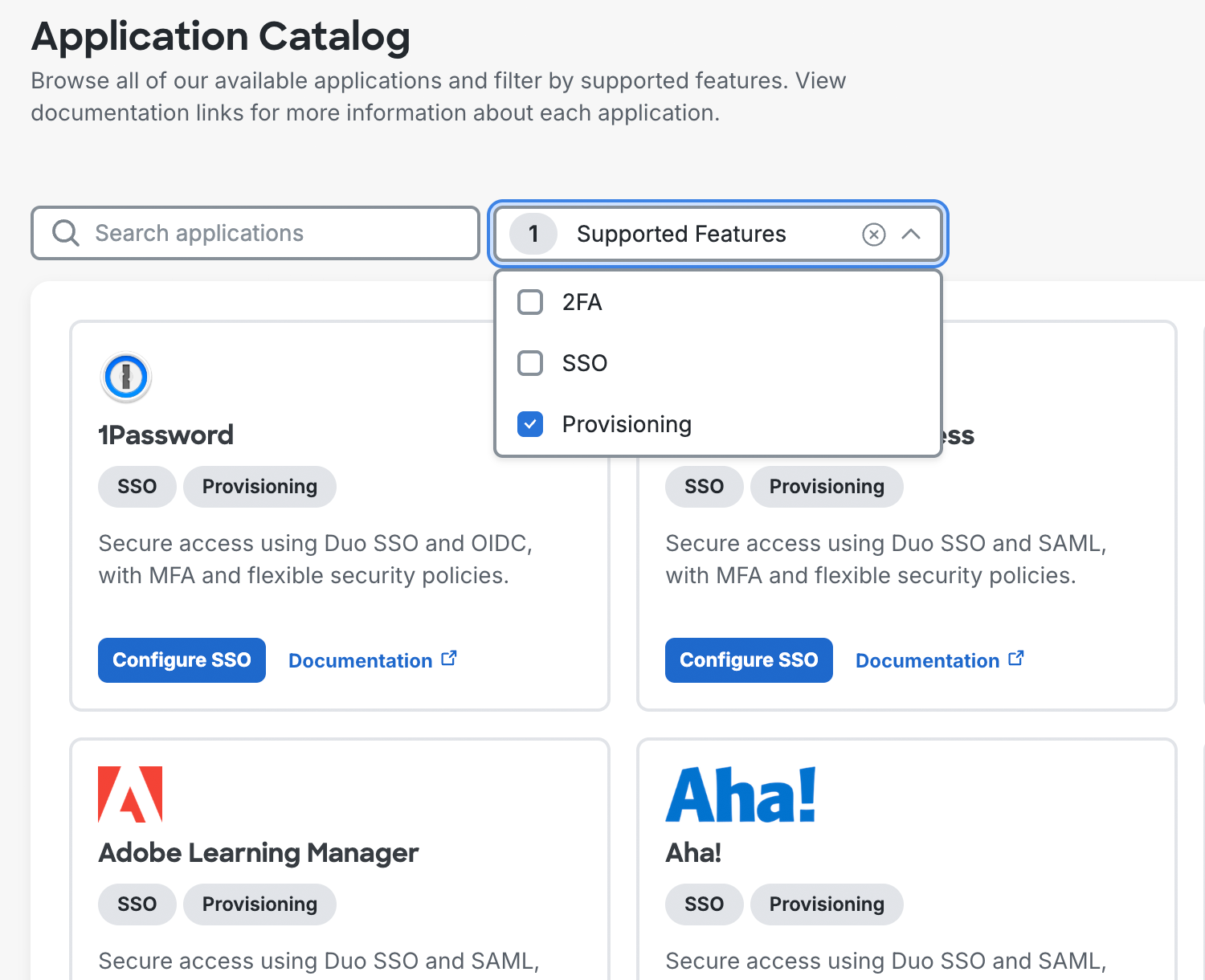The width and height of the screenshot is (1205, 980).
Task: Select the Provisioning tag on Adobe Learning Manager
Action: [x=259, y=904]
